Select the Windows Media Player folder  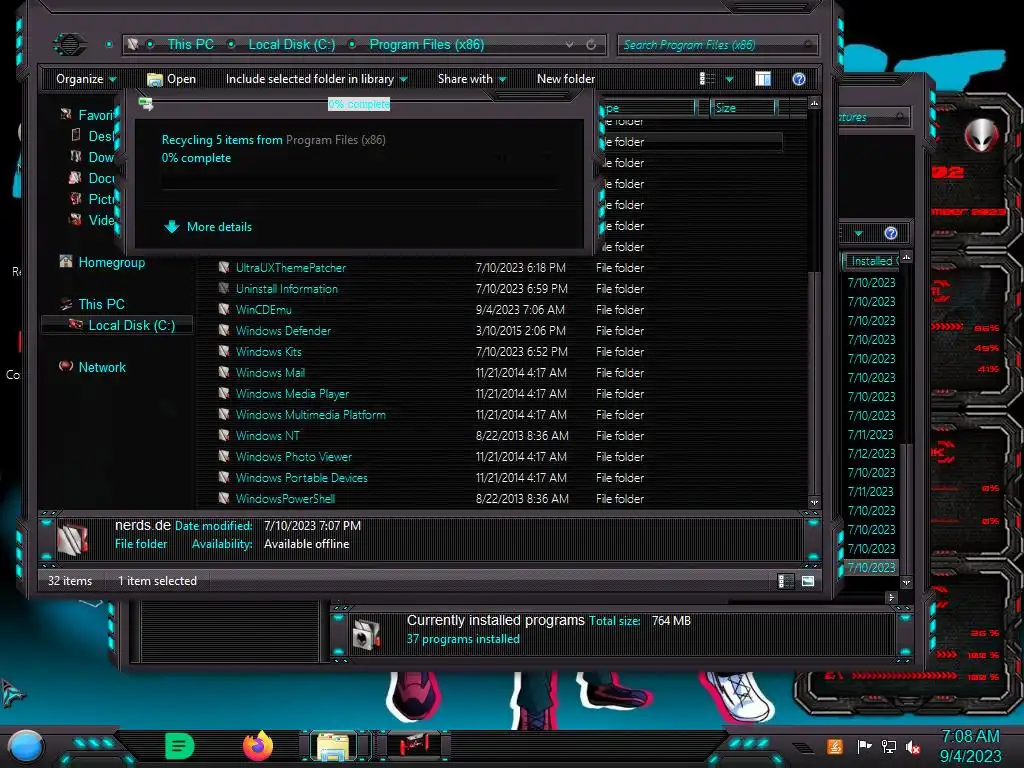point(292,394)
